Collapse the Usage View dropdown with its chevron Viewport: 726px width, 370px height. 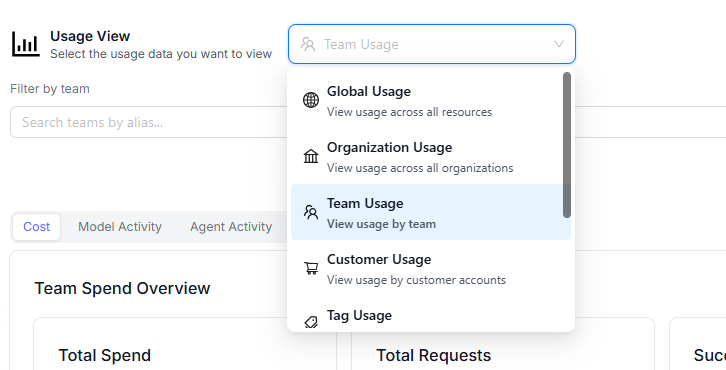pyautogui.click(x=559, y=44)
